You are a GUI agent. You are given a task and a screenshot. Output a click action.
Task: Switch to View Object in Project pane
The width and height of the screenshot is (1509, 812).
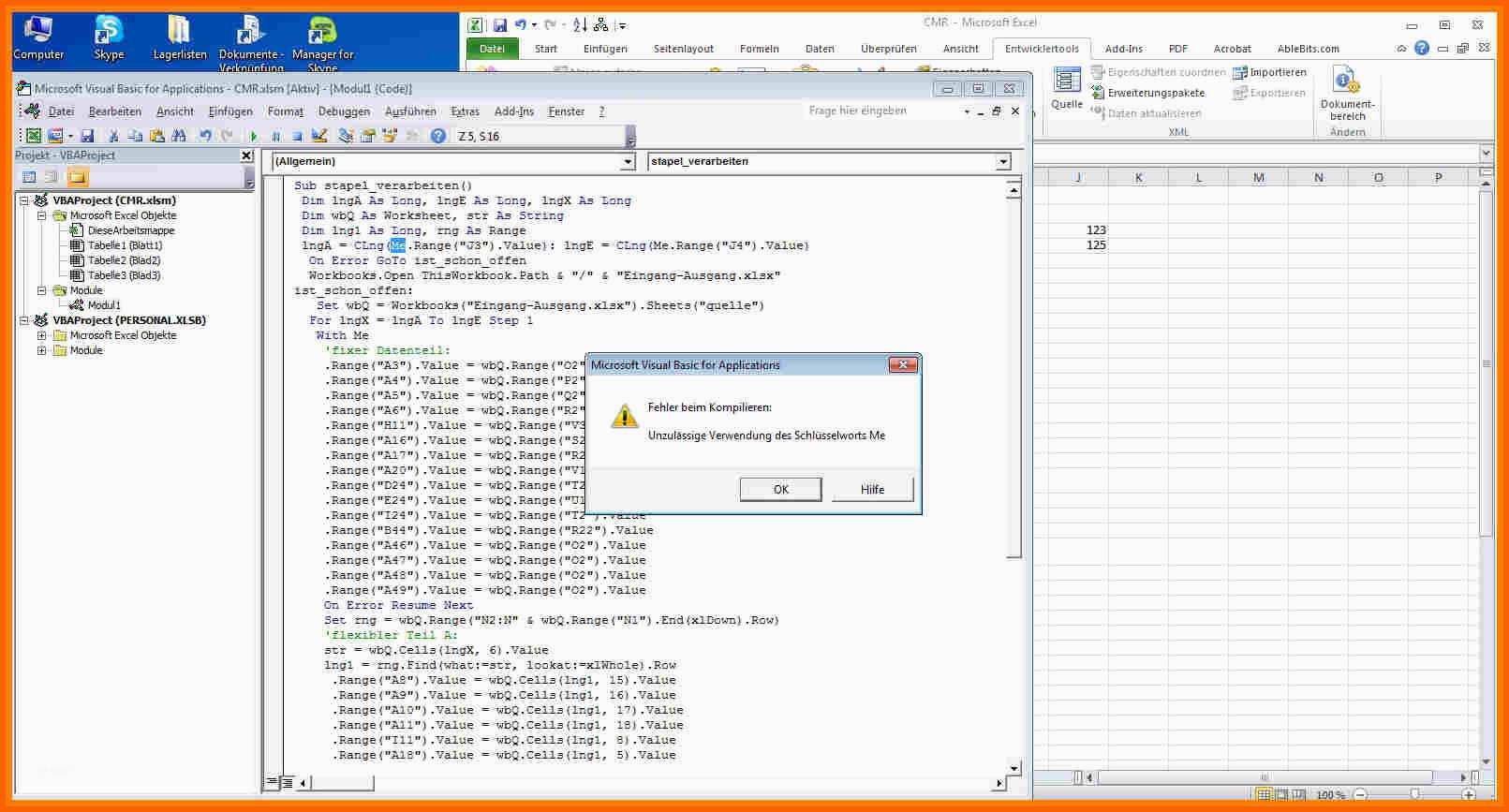(x=52, y=177)
